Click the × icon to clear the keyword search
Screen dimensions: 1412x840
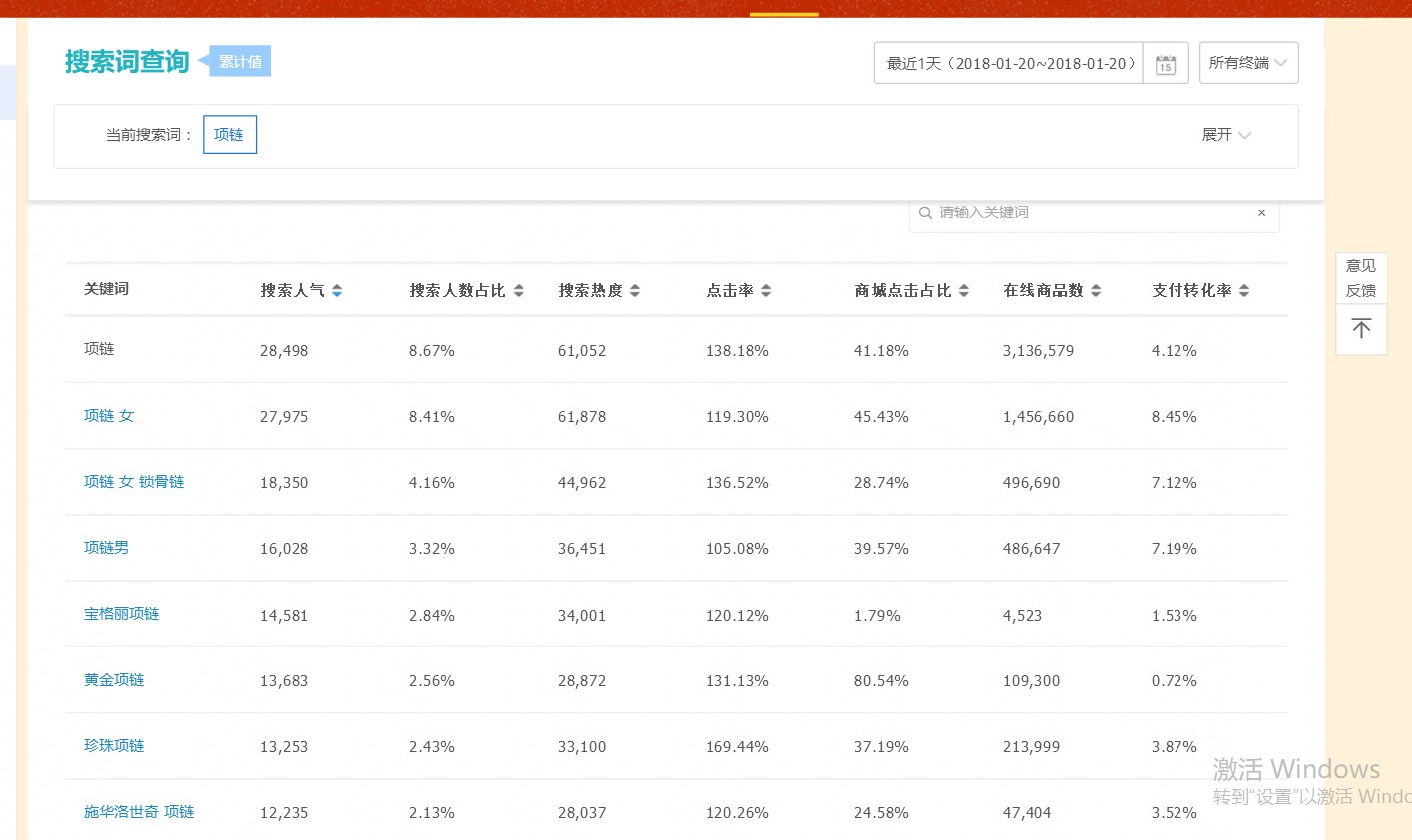tap(1261, 212)
